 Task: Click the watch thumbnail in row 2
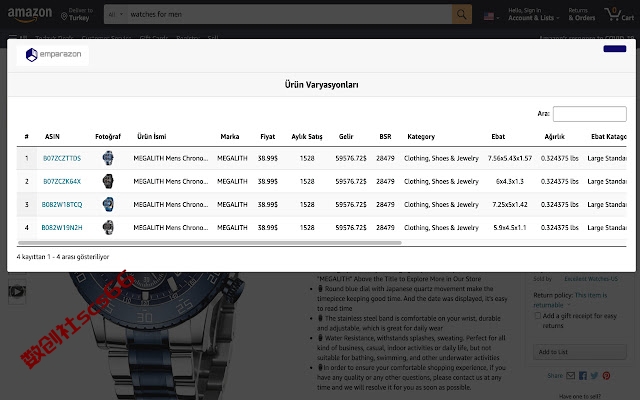108,181
